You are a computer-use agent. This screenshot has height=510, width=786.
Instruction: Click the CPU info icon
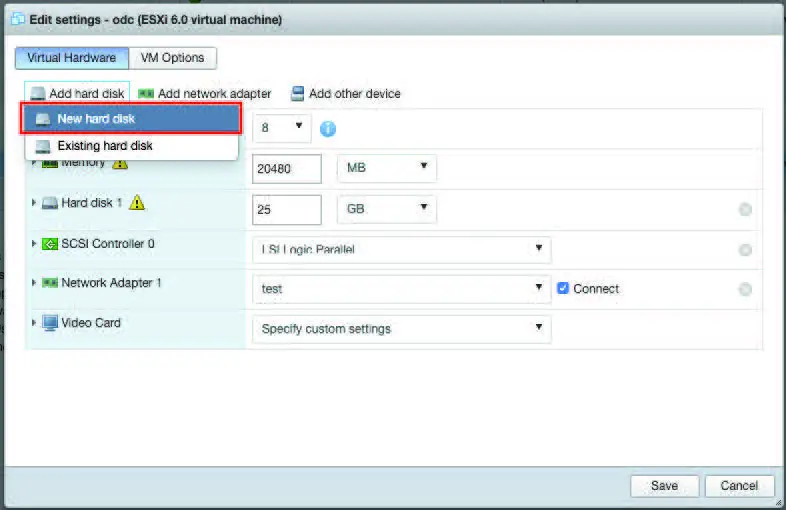click(328, 129)
